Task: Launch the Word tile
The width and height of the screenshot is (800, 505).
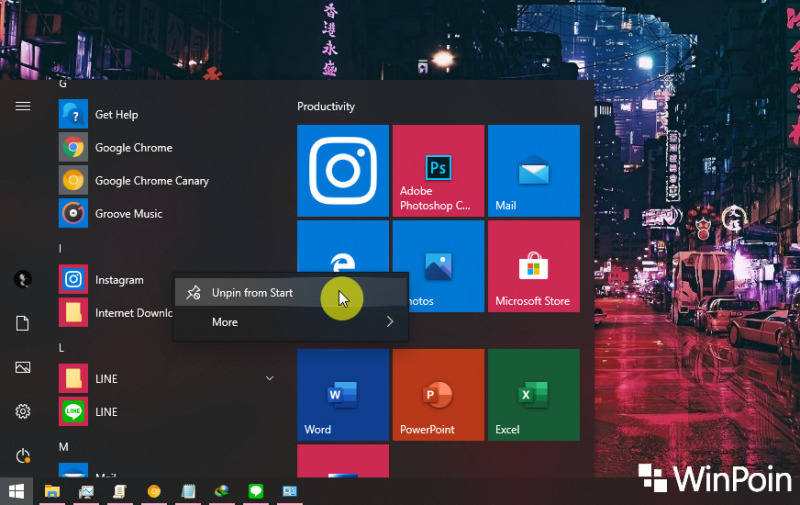Action: (343, 395)
